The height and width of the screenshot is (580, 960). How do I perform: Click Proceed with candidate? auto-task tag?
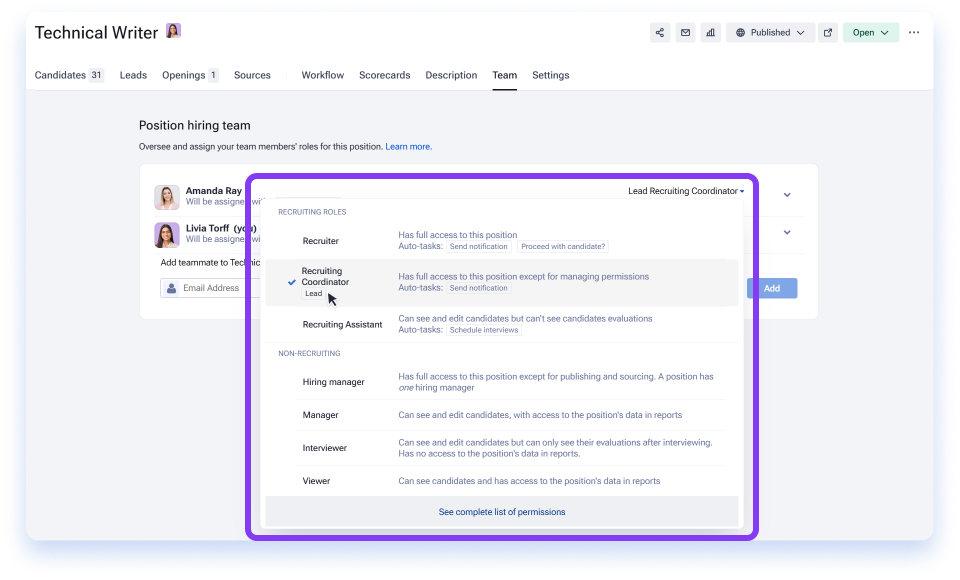click(563, 247)
